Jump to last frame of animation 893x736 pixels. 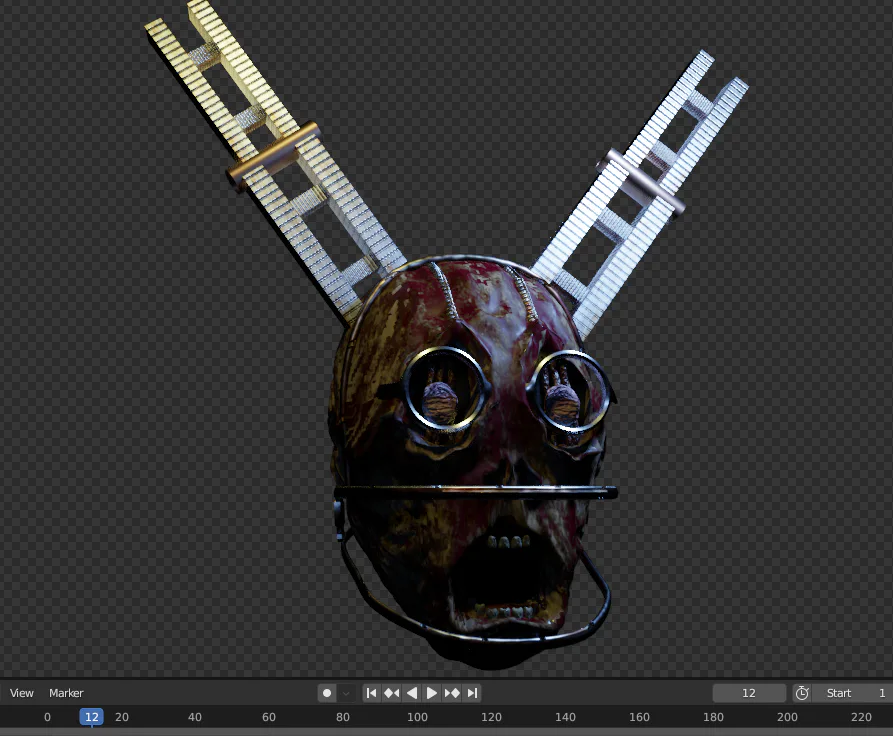tap(472, 693)
